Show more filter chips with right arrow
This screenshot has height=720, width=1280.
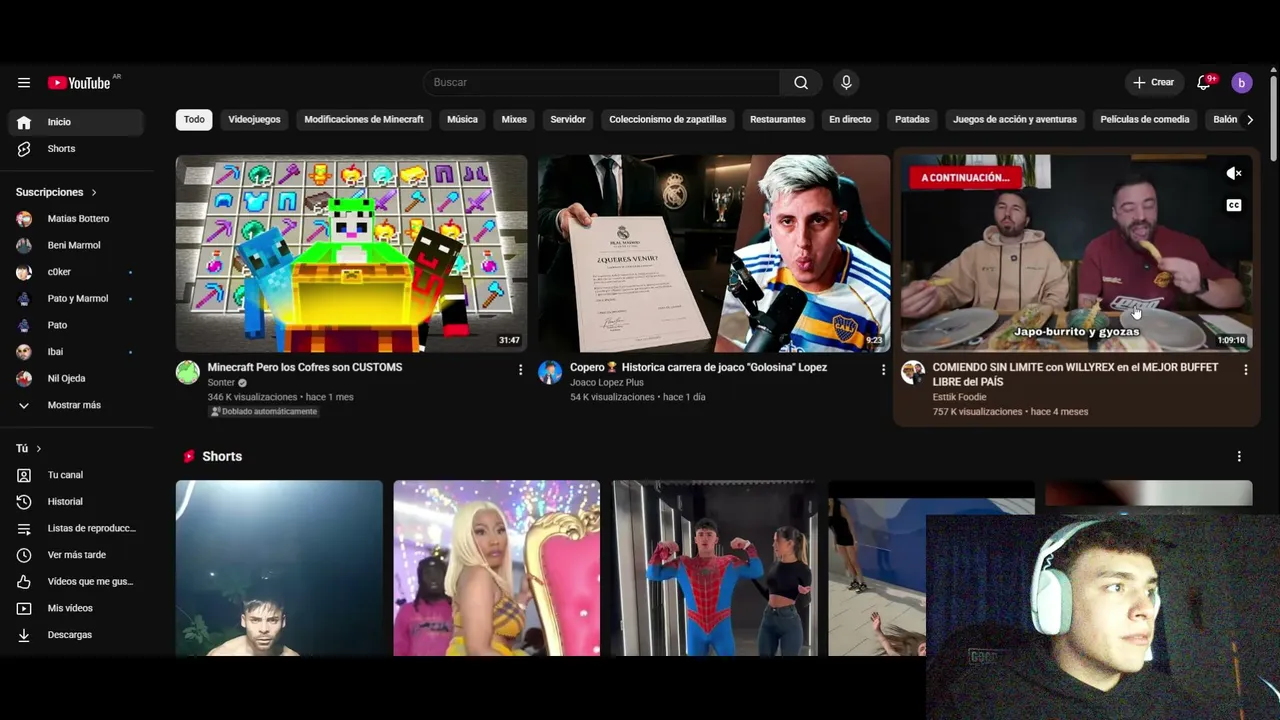pyautogui.click(x=1249, y=120)
